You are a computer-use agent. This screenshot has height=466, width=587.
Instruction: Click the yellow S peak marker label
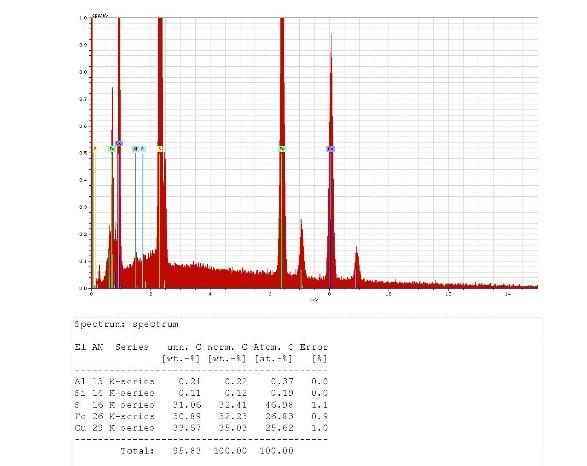[160, 149]
